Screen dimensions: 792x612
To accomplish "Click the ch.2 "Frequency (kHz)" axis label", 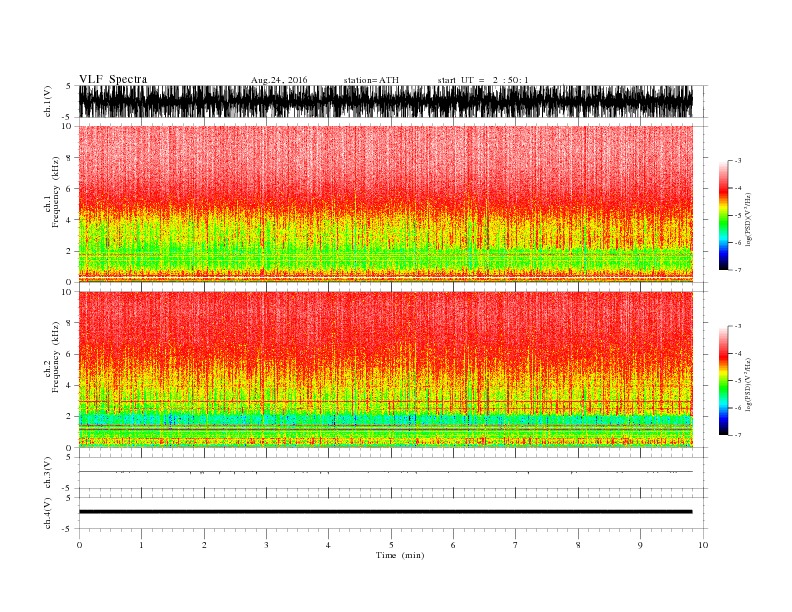I will click(56, 357).
